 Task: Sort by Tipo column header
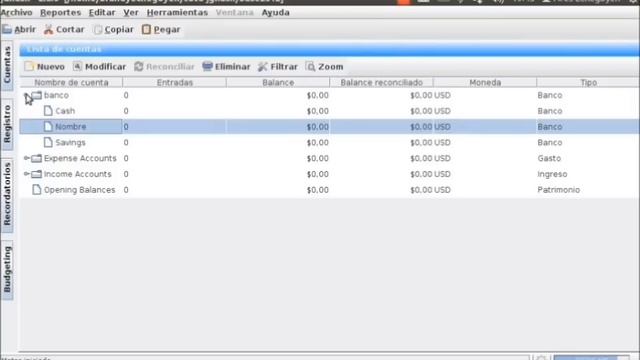coord(589,82)
